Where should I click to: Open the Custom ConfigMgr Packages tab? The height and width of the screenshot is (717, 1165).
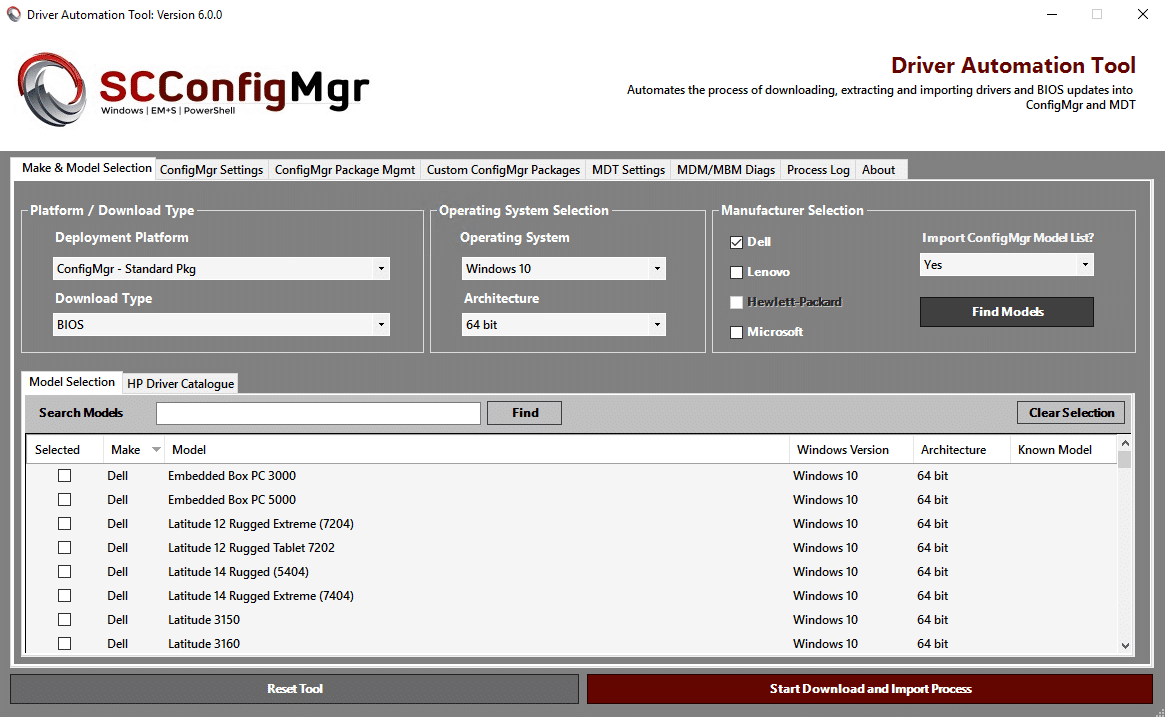pyautogui.click(x=503, y=169)
